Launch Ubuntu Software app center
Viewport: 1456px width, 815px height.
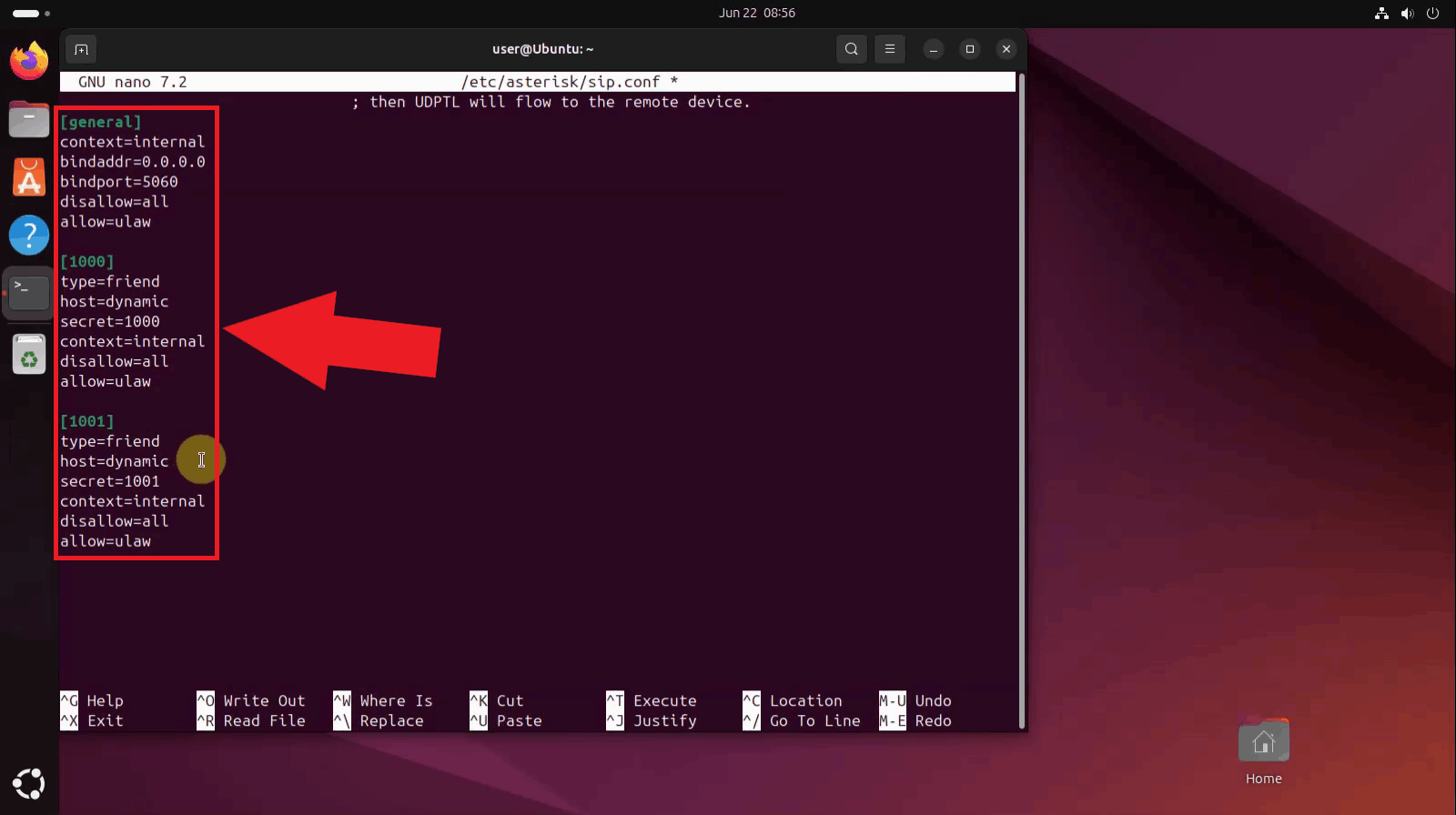[x=29, y=177]
